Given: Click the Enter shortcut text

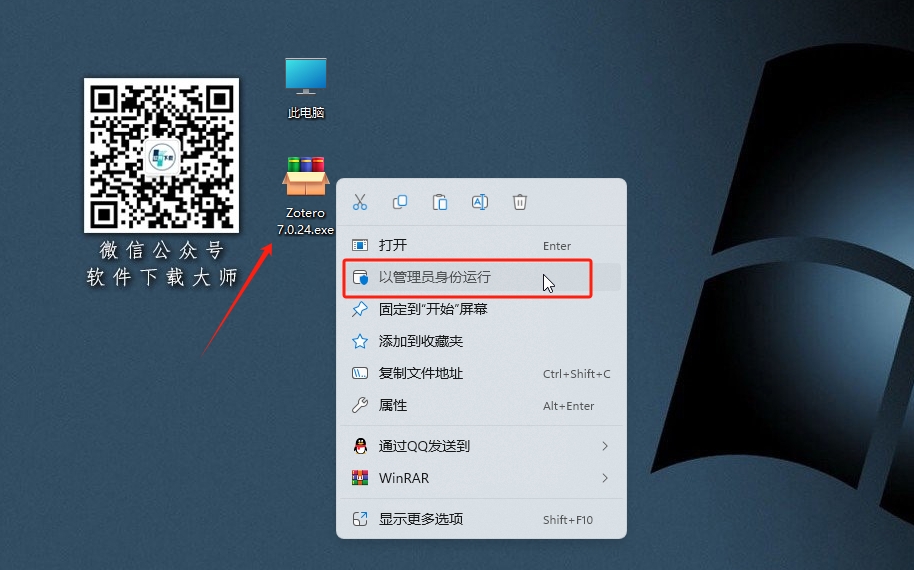Looking at the screenshot, I should point(557,246).
